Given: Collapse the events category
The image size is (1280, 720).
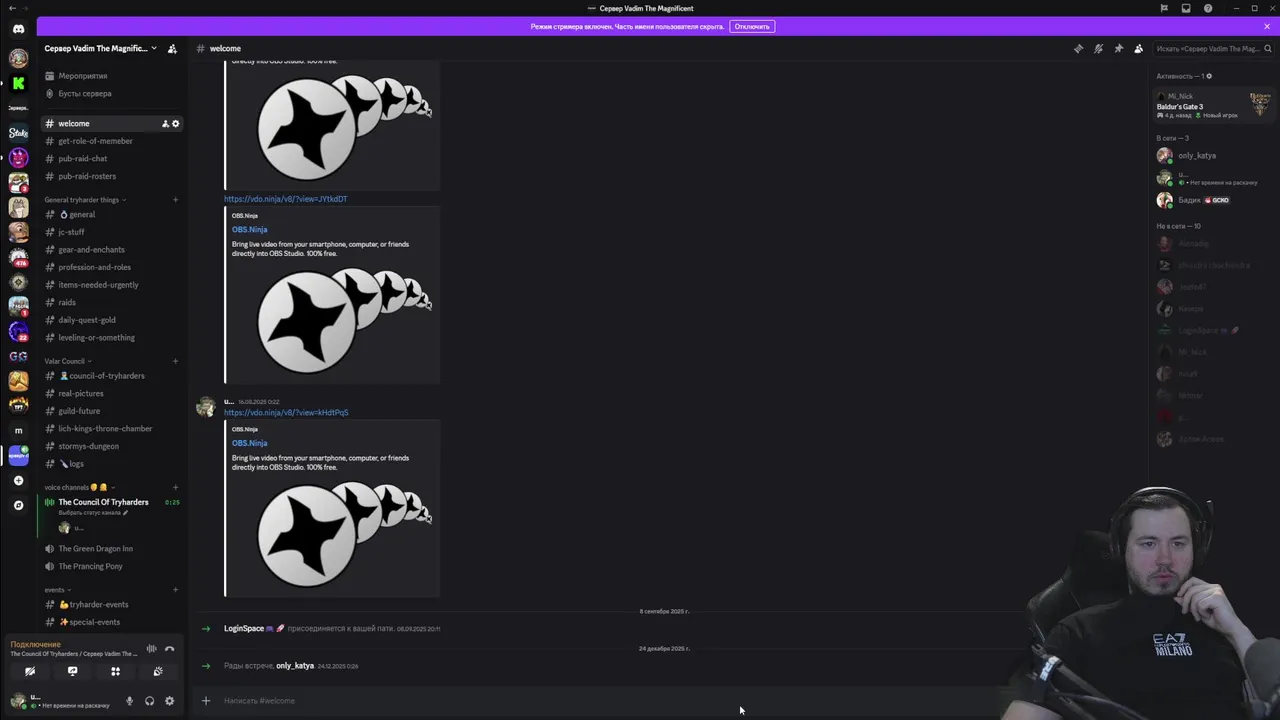Looking at the screenshot, I should [x=58, y=590].
